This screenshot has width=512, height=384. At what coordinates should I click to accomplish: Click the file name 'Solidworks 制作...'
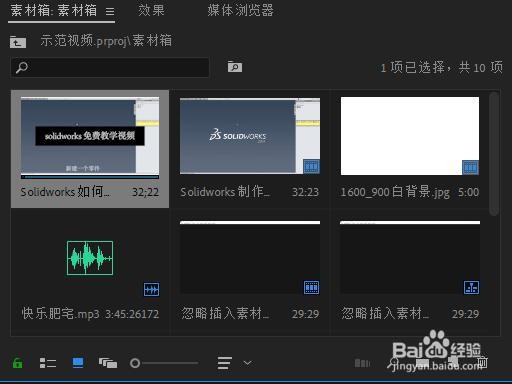(x=225, y=192)
